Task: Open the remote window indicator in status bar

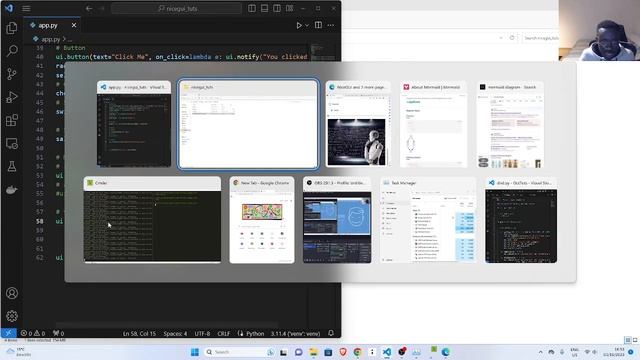Action: [x=9, y=333]
